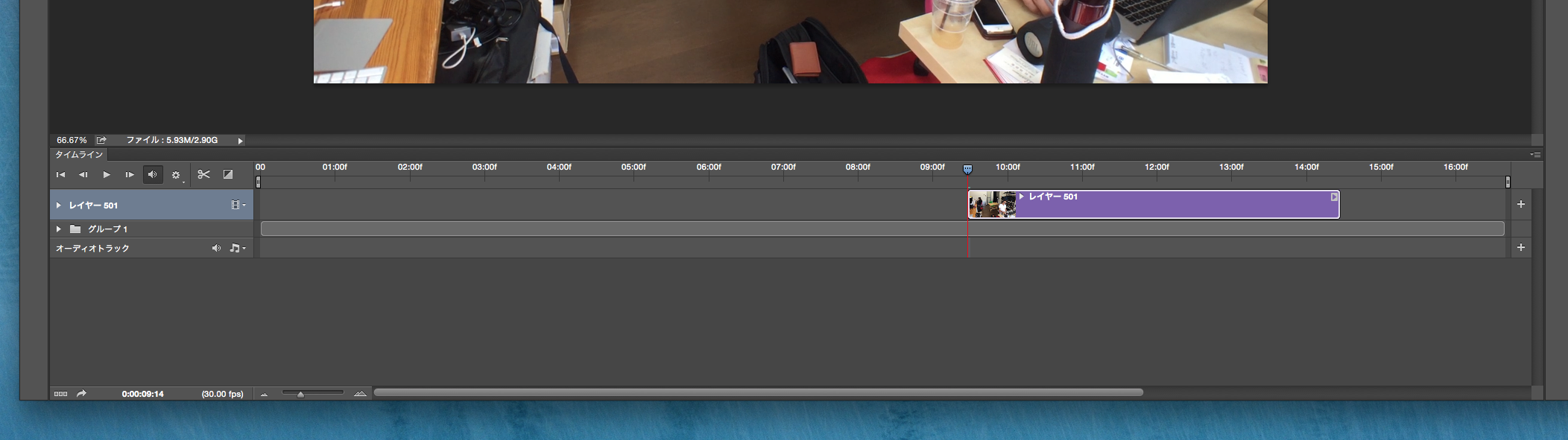Toggle audio playback speaker button
The image size is (1568, 440).
point(153,175)
